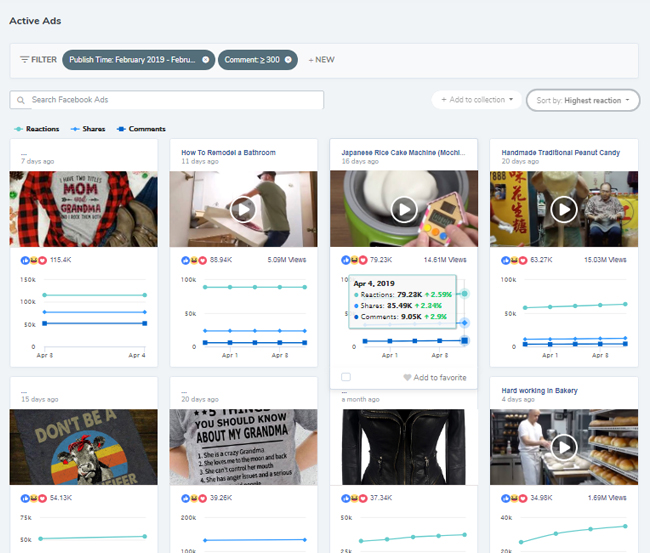Screen dimensions: 650x553
Task: Click 1.69M Views on bakery ad
Action: [607, 498]
